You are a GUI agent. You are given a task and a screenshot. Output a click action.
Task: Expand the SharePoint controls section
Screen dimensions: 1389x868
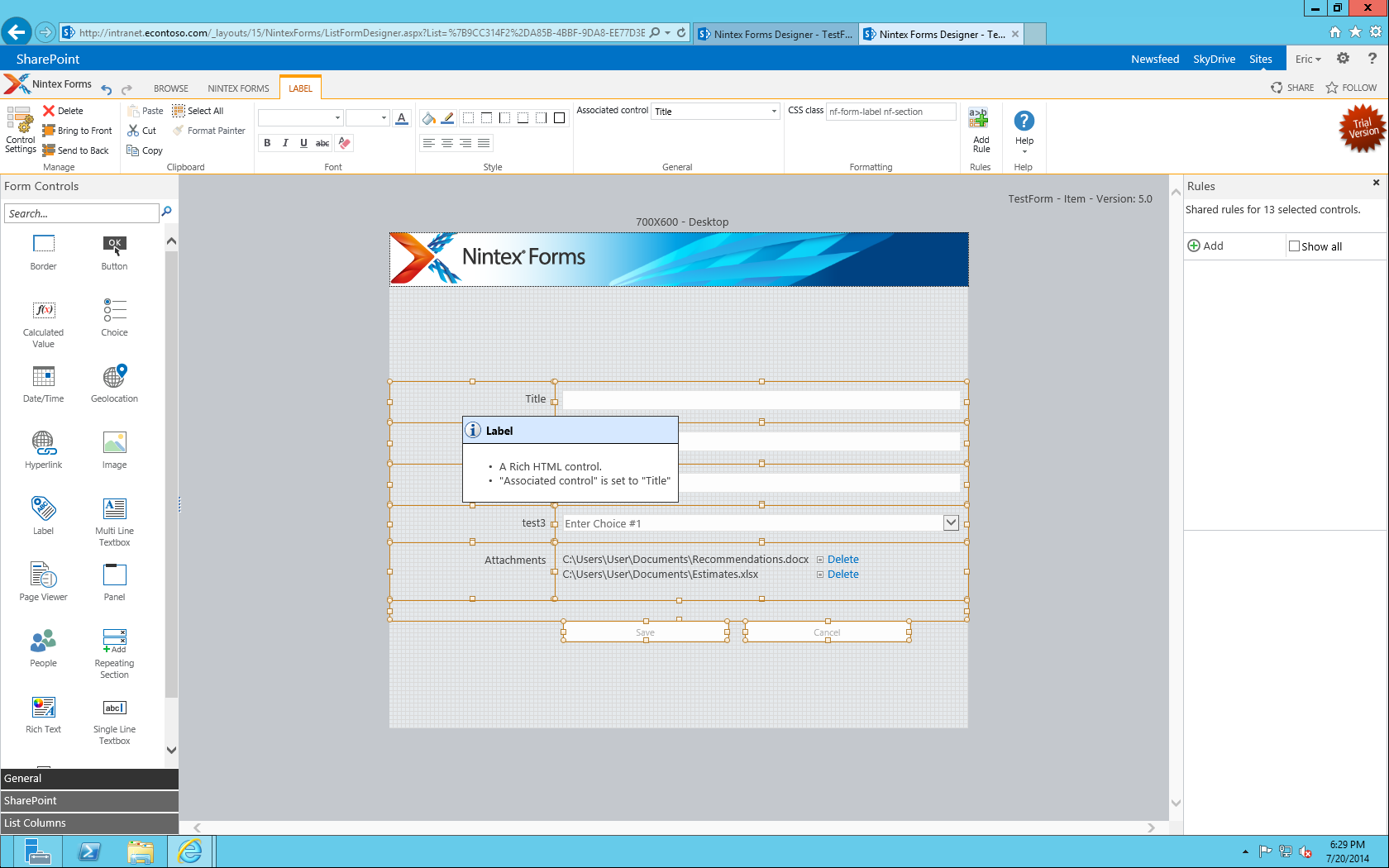(89, 801)
